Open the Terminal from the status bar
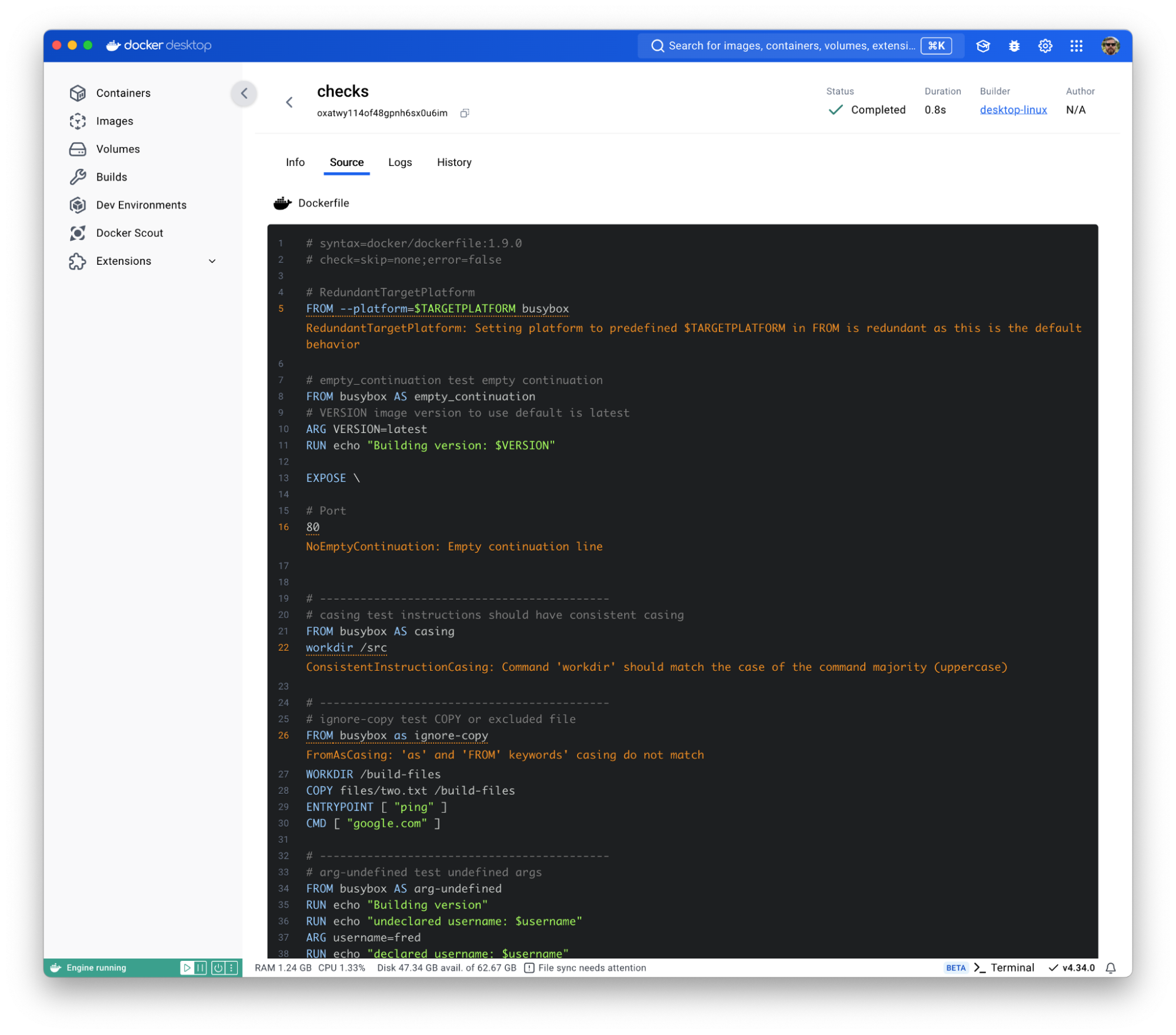Screen dimensions: 1176x1035 pyautogui.click(x=1012, y=967)
